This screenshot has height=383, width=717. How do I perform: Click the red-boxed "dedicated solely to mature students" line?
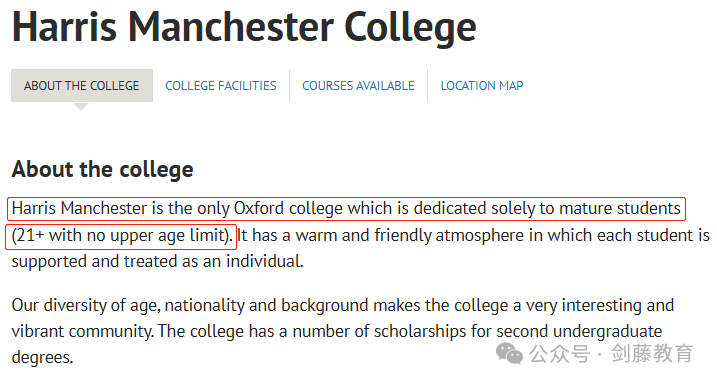pos(347,208)
